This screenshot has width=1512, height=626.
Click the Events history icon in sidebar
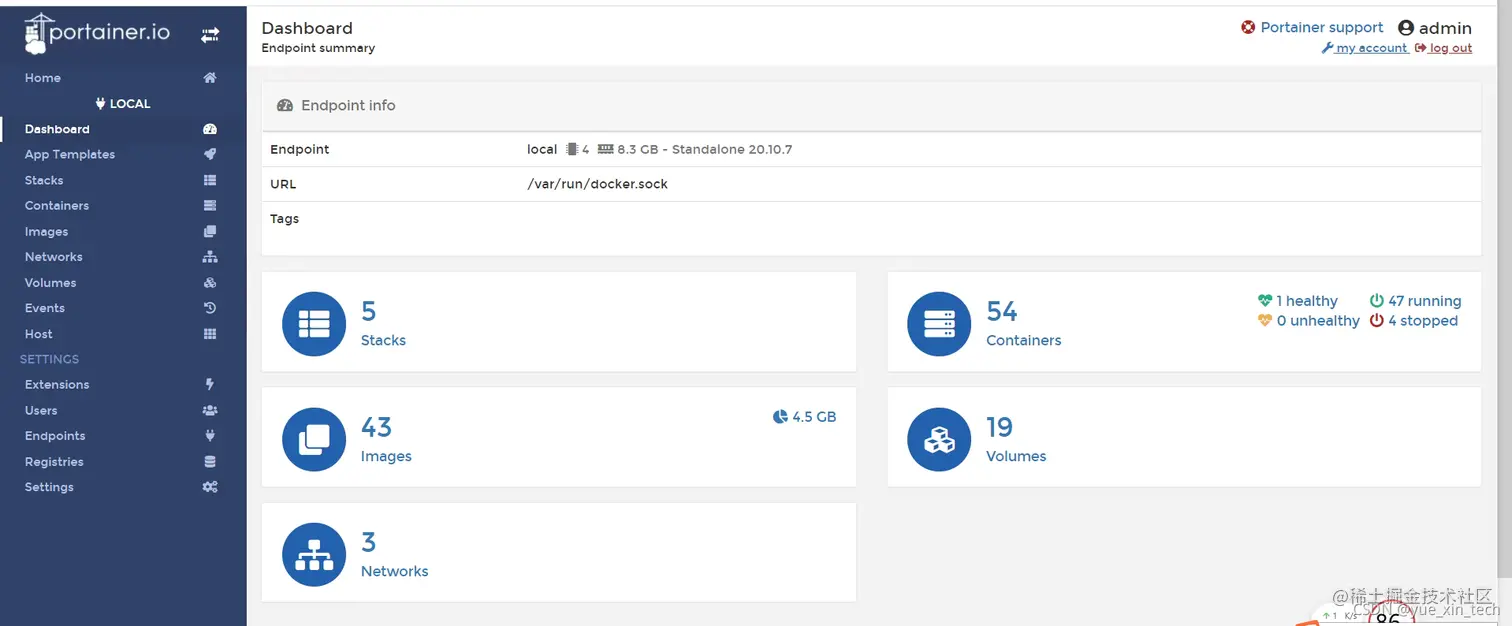pyautogui.click(x=210, y=308)
